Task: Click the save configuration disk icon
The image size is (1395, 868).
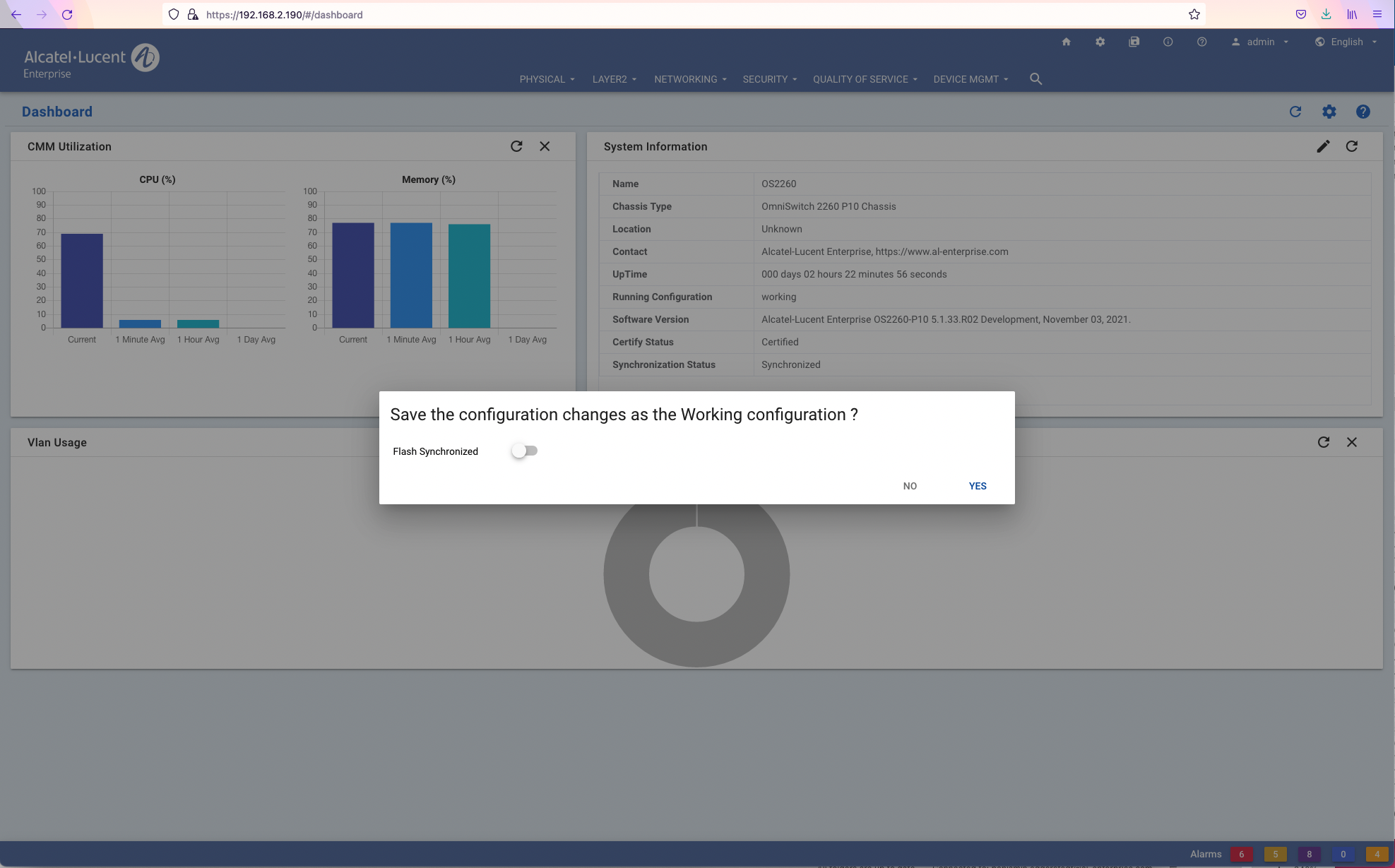Action: click(x=1134, y=42)
